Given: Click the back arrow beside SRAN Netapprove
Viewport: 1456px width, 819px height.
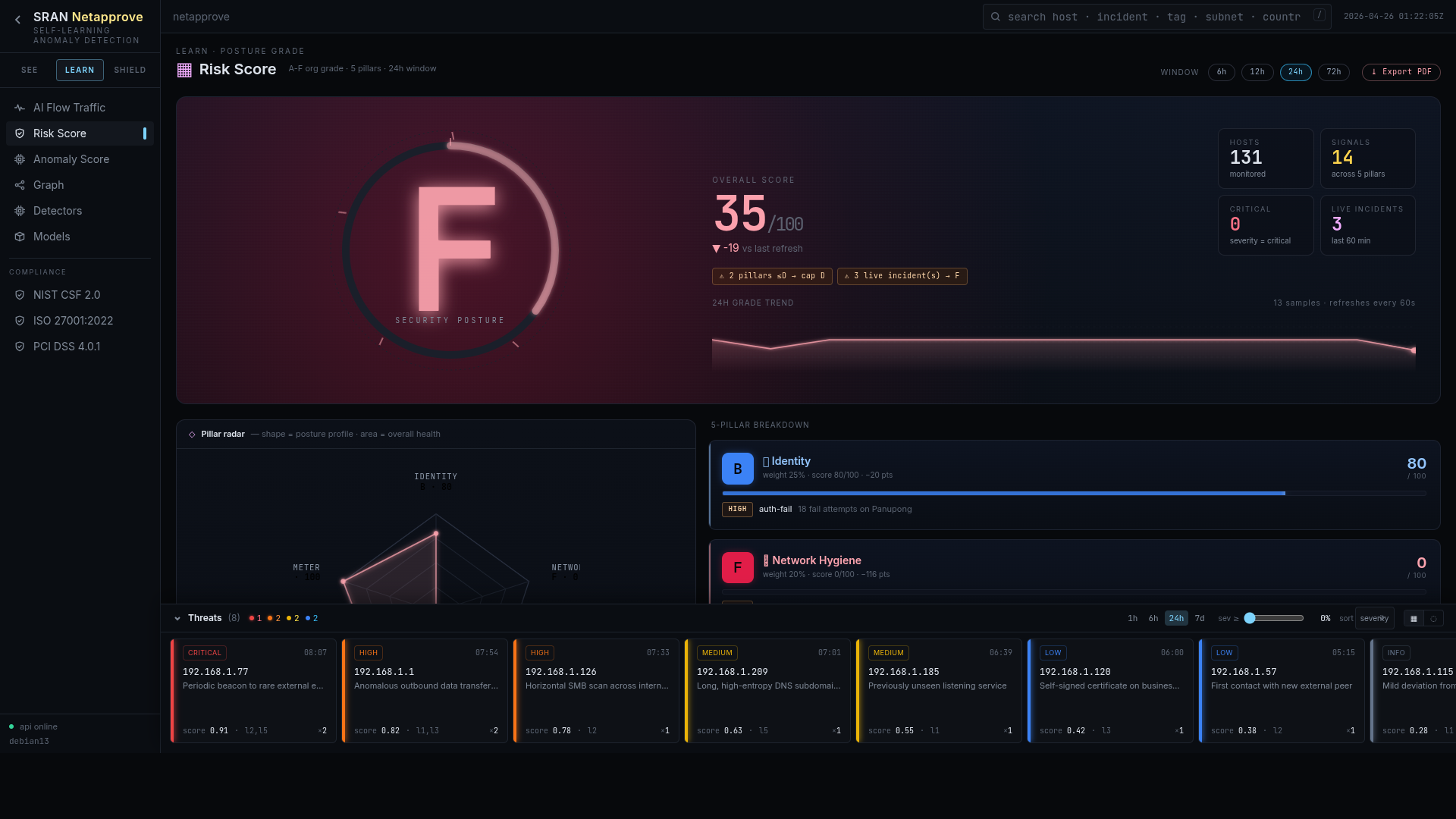Looking at the screenshot, I should 17,20.
